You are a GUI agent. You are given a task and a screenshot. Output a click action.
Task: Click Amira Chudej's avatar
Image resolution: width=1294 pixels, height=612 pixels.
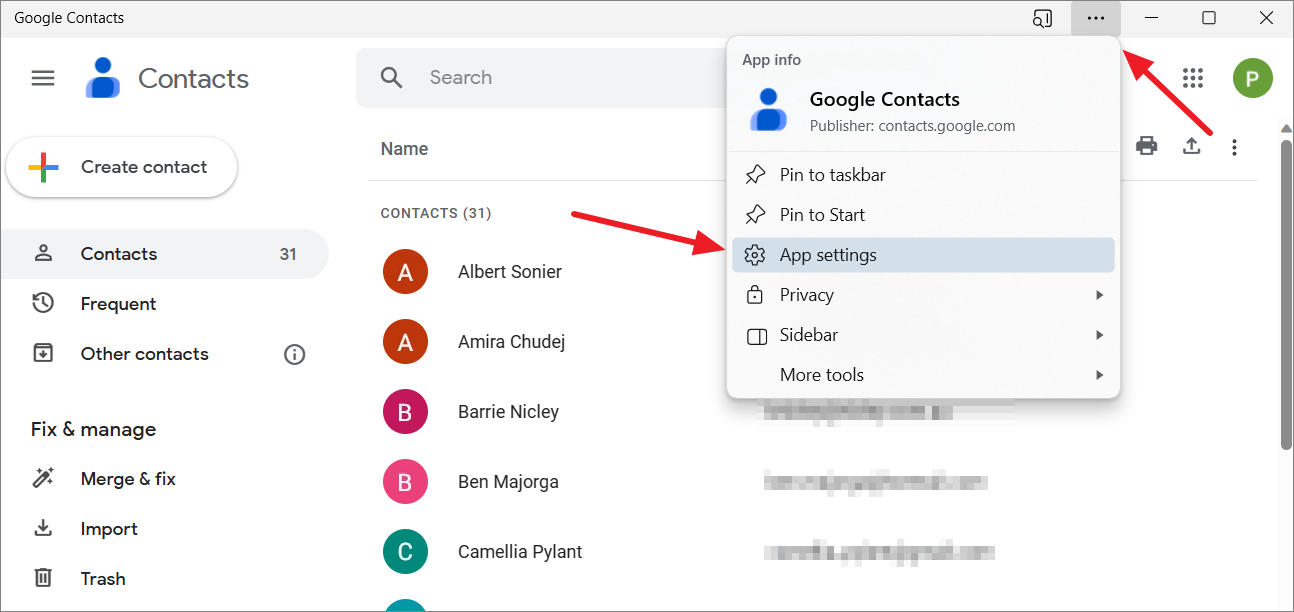pos(405,342)
